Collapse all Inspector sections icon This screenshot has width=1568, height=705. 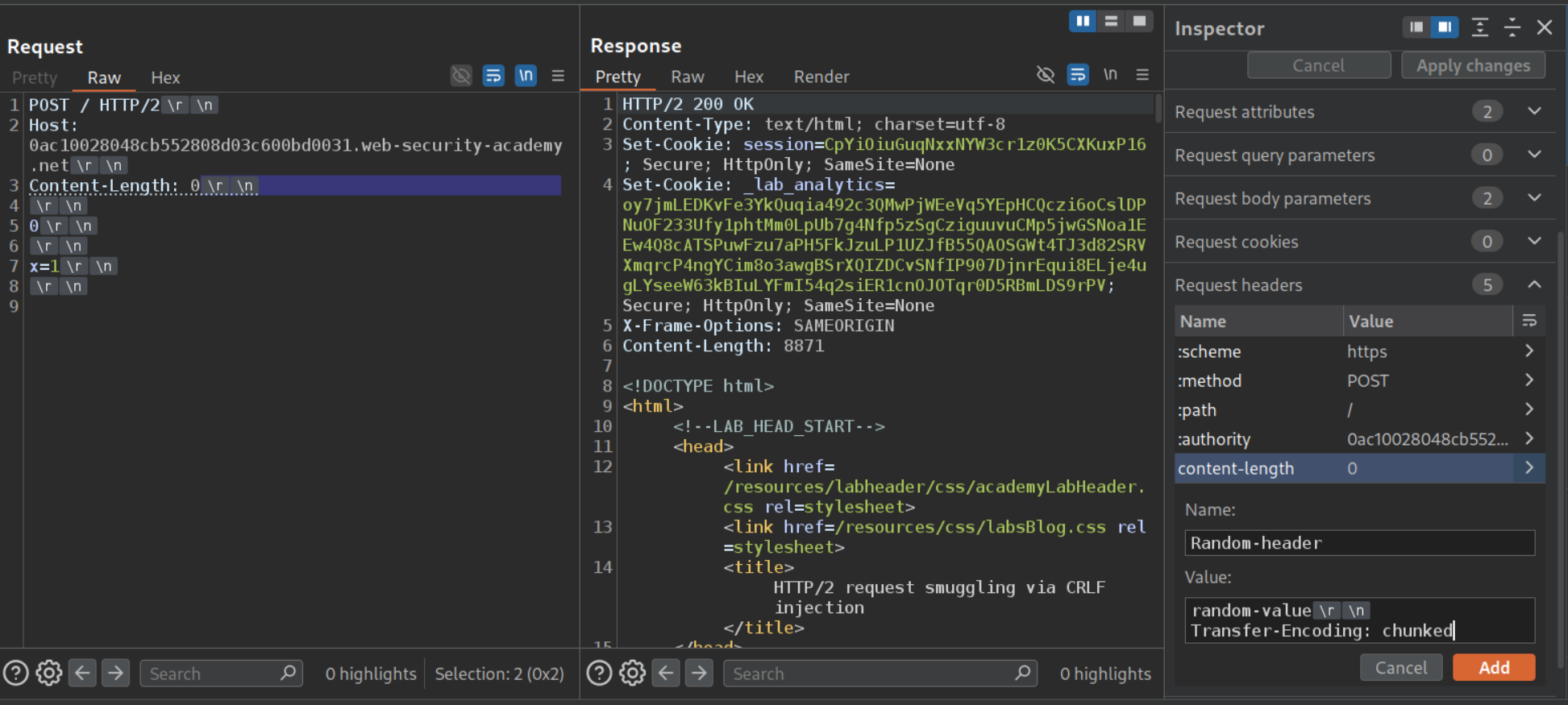coord(1512,27)
